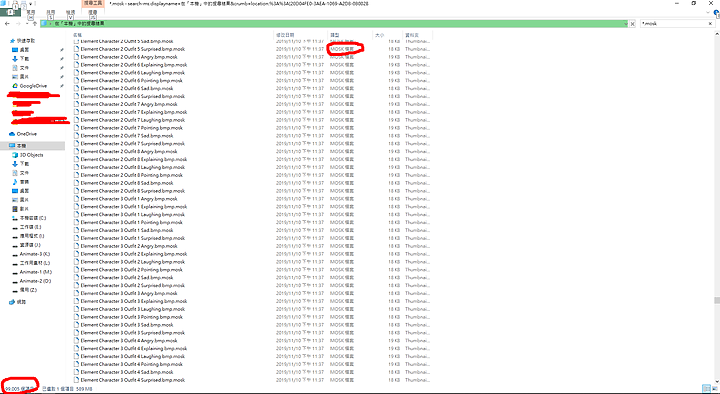Switch to Large icons view in status bar
The height and width of the screenshot is (394, 720).
(714, 389)
